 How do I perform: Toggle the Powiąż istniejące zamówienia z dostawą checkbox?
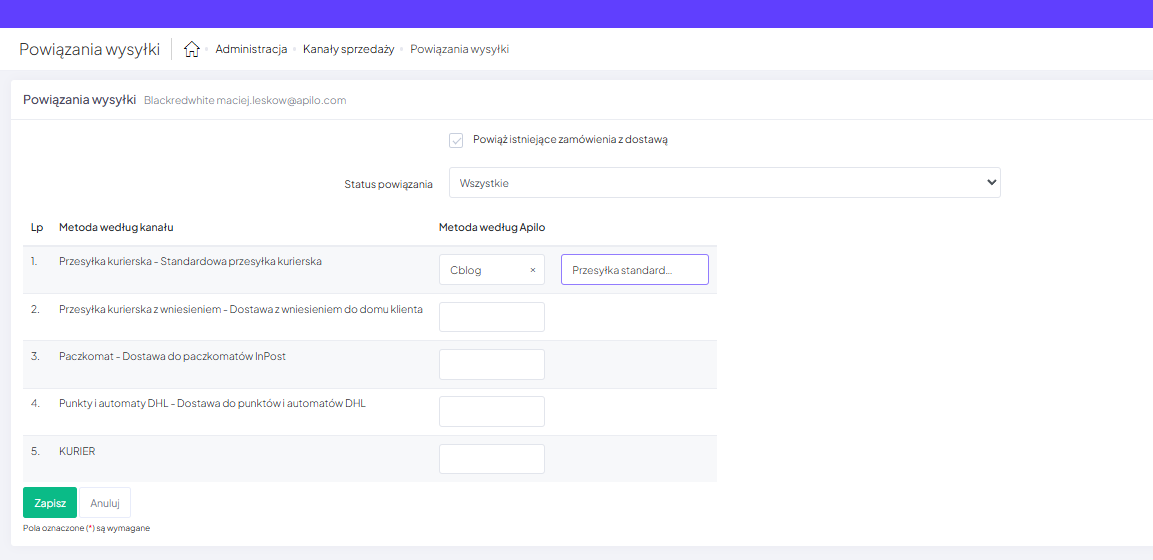[x=456, y=140]
